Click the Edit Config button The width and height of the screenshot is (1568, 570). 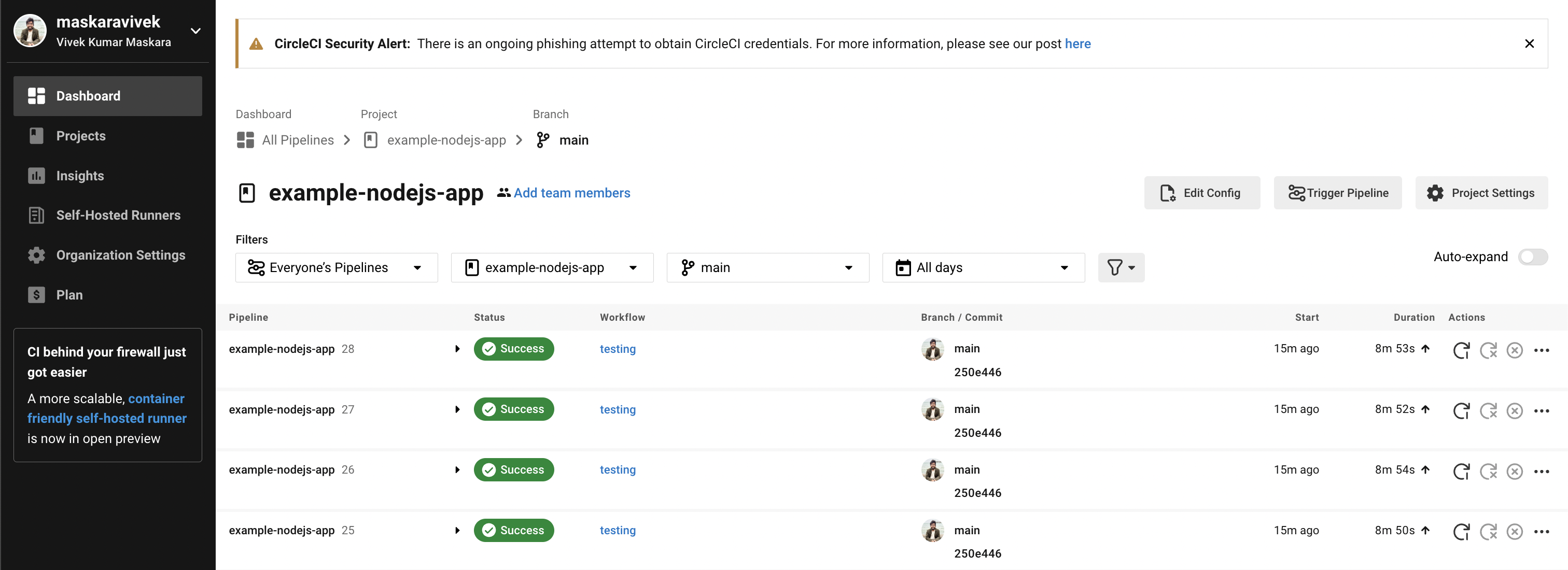coord(1201,193)
